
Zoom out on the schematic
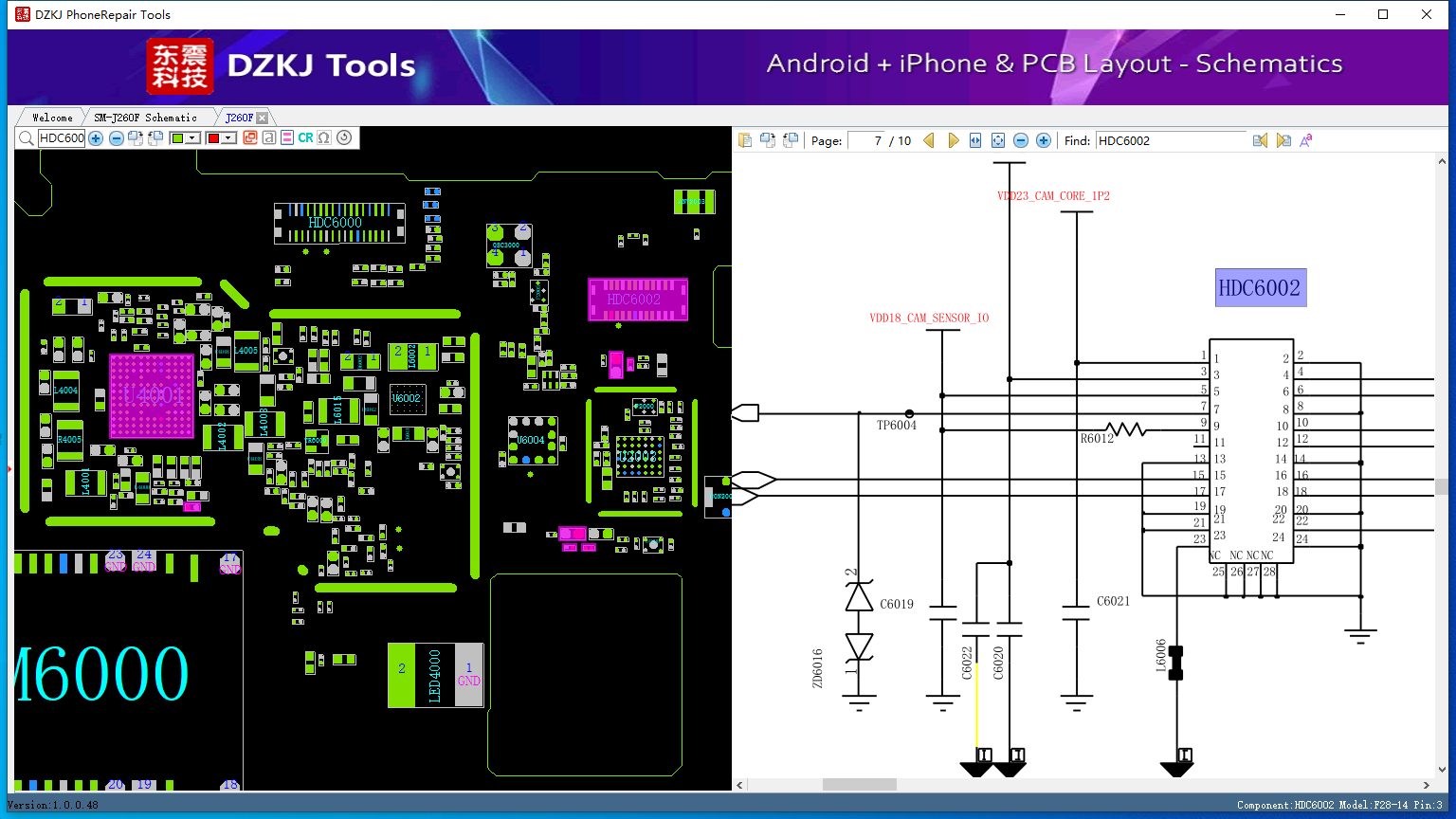click(1021, 140)
